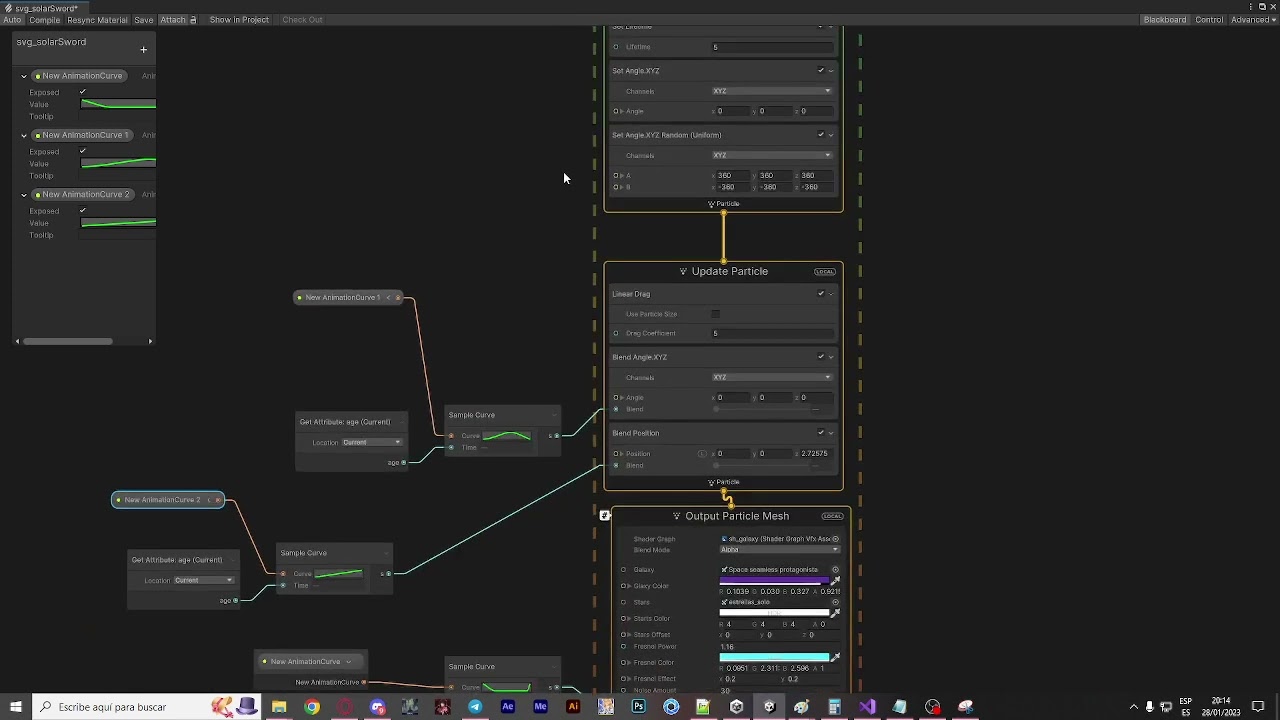Open Discord from the taskbar

pyautogui.click(x=377, y=707)
